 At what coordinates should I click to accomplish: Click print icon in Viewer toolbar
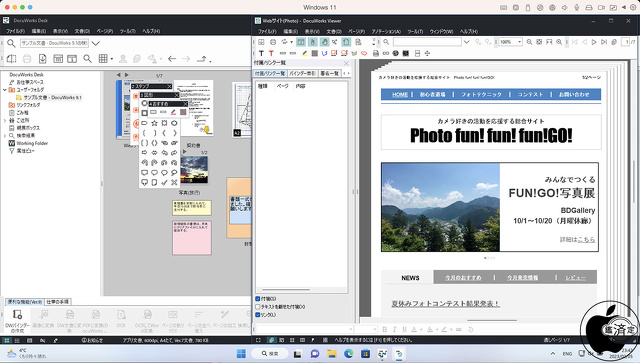273,42
